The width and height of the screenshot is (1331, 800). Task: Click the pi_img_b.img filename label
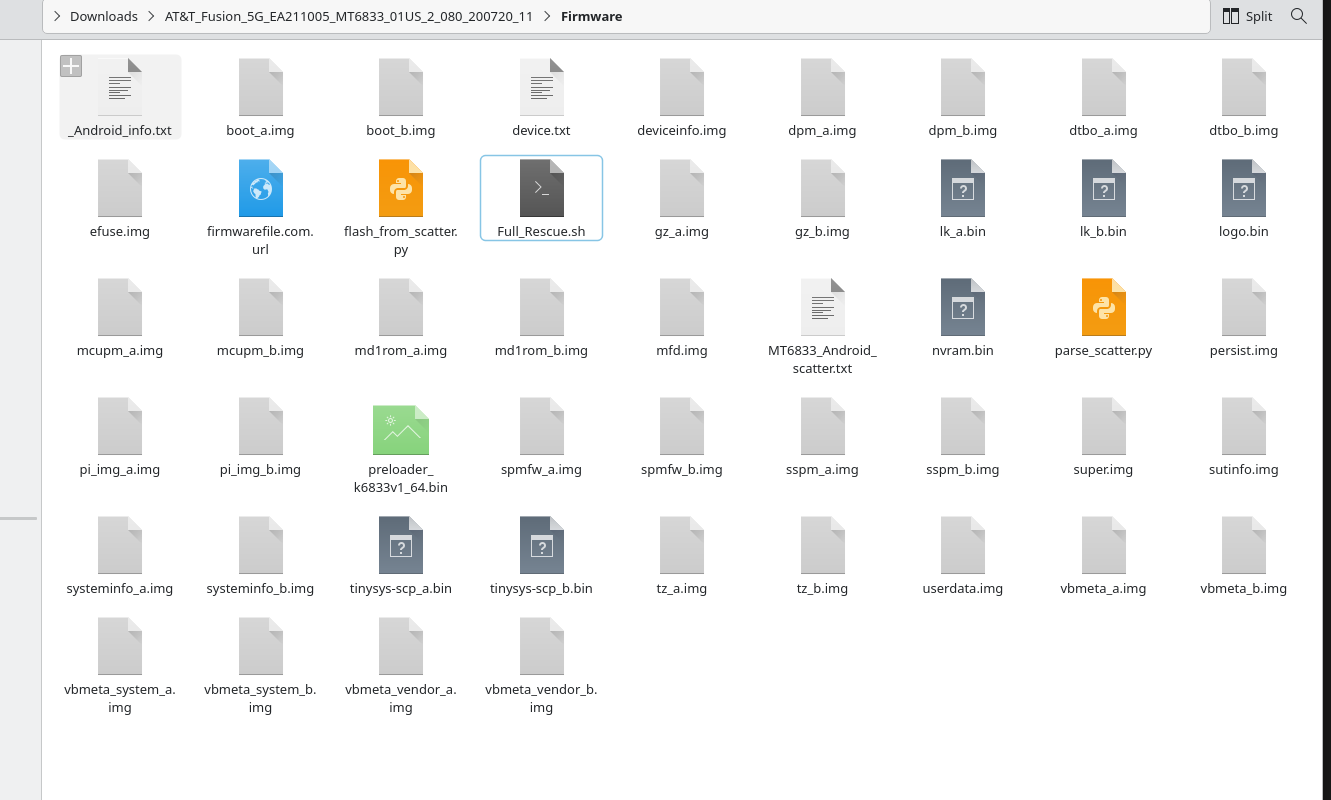click(260, 469)
